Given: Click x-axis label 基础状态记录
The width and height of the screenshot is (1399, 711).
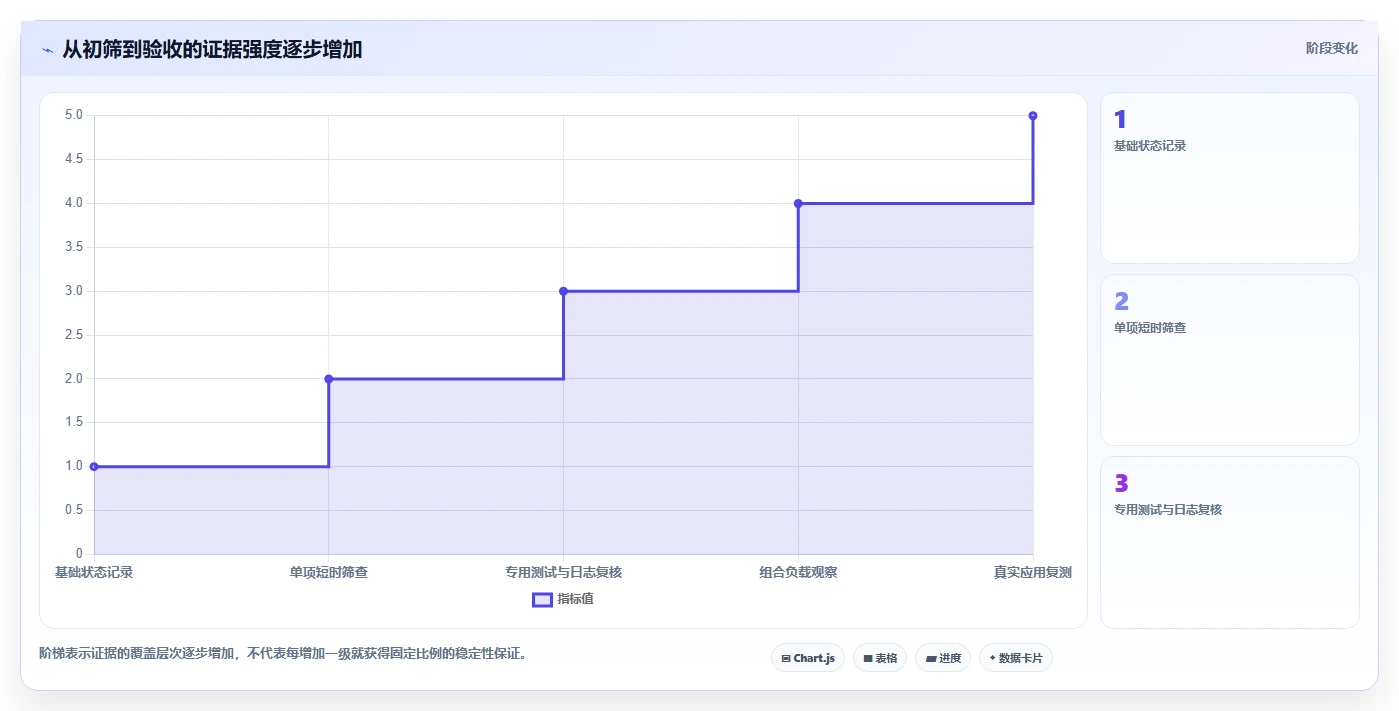Looking at the screenshot, I should [94, 573].
